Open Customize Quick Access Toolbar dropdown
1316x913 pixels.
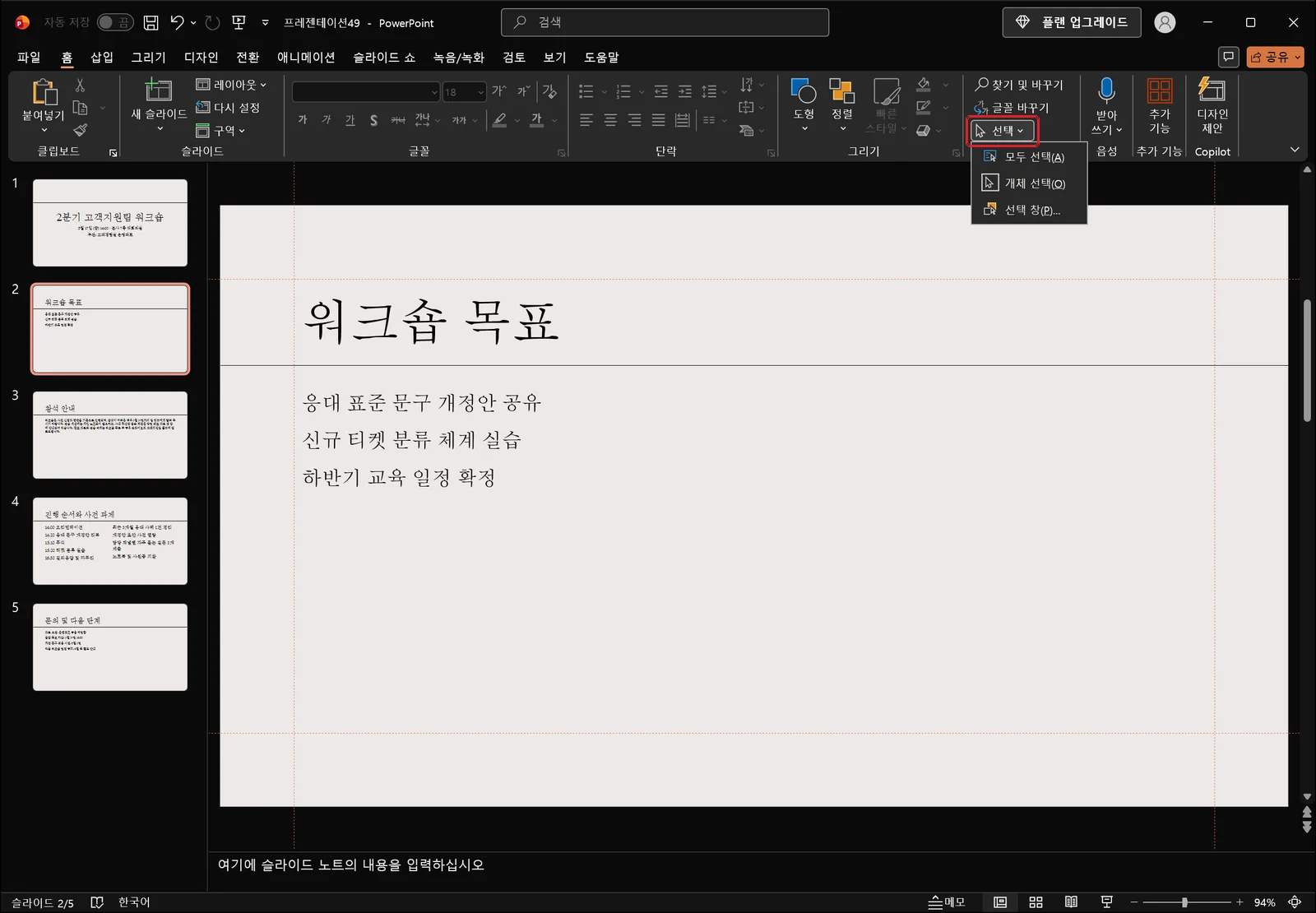click(265, 23)
